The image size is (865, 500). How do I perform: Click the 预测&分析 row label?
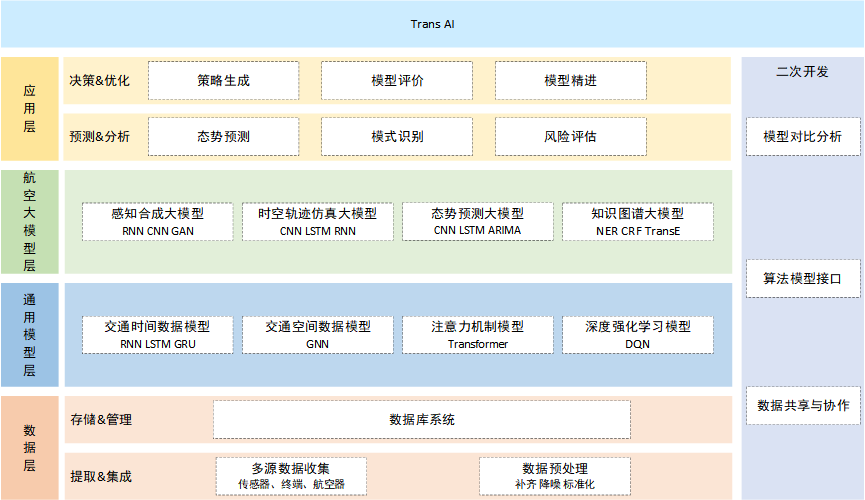pos(99,136)
